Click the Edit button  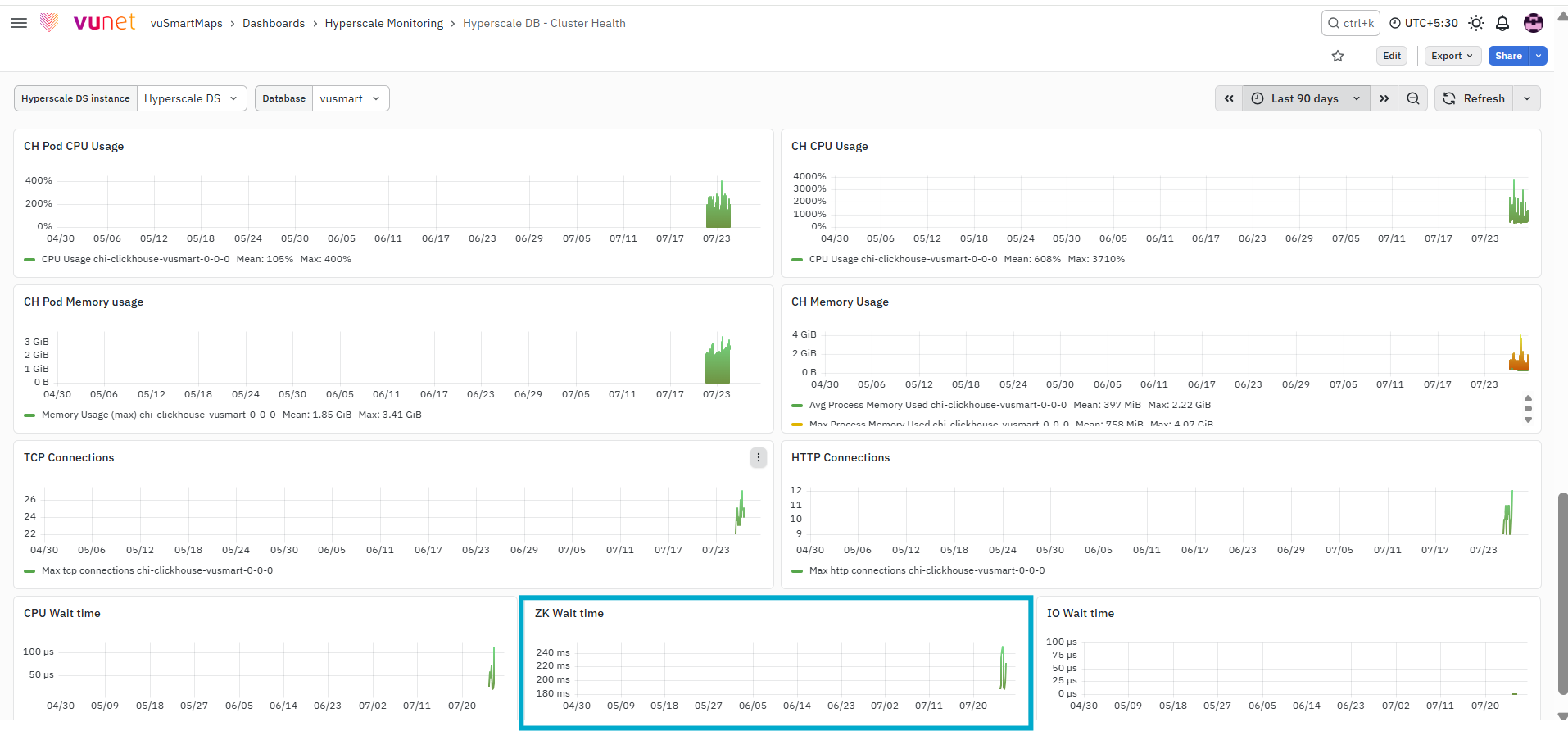tap(1392, 56)
